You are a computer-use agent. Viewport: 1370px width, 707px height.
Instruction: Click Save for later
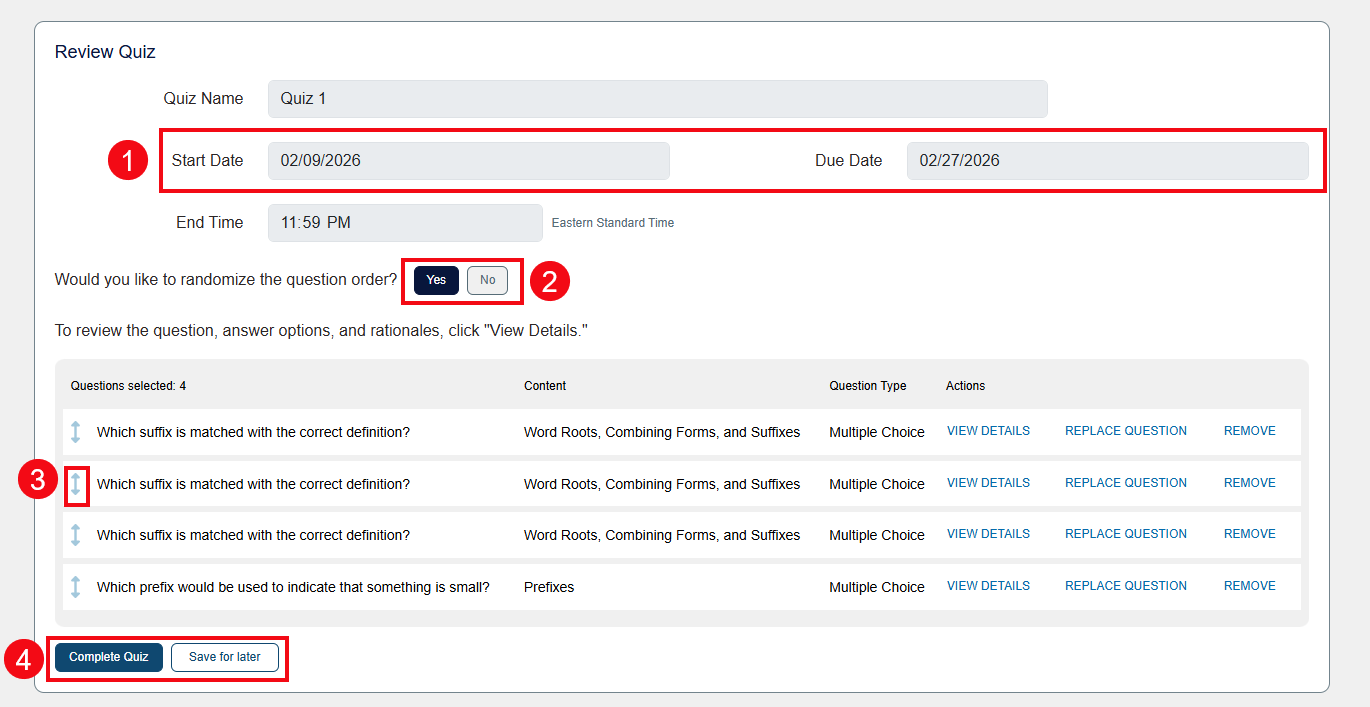(x=224, y=657)
